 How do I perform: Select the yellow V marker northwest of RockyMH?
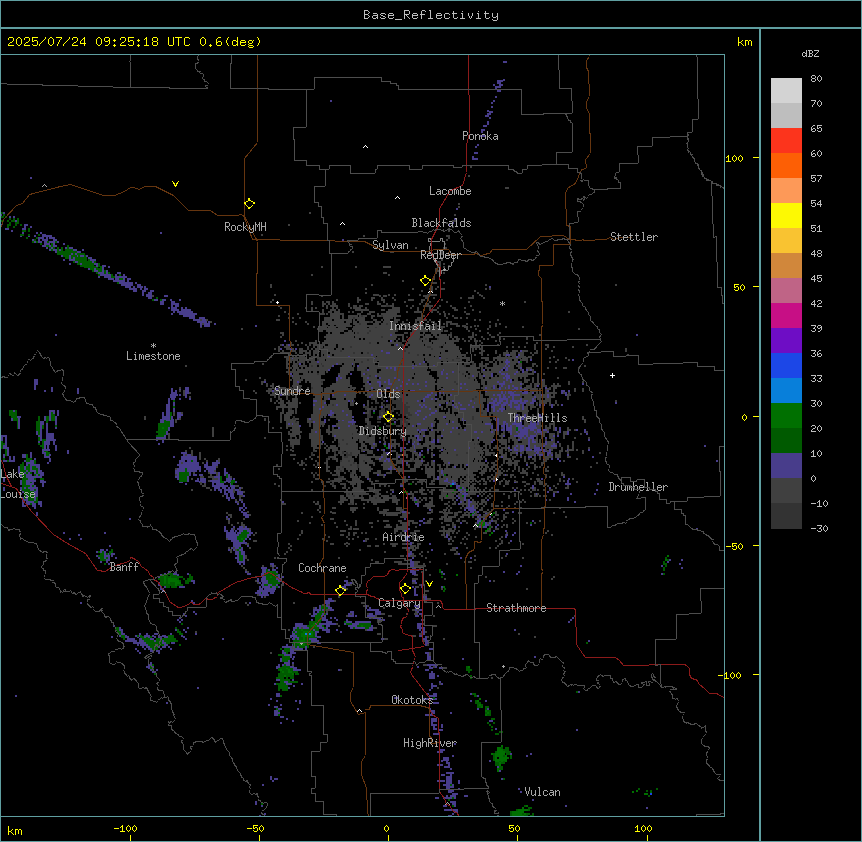[175, 184]
